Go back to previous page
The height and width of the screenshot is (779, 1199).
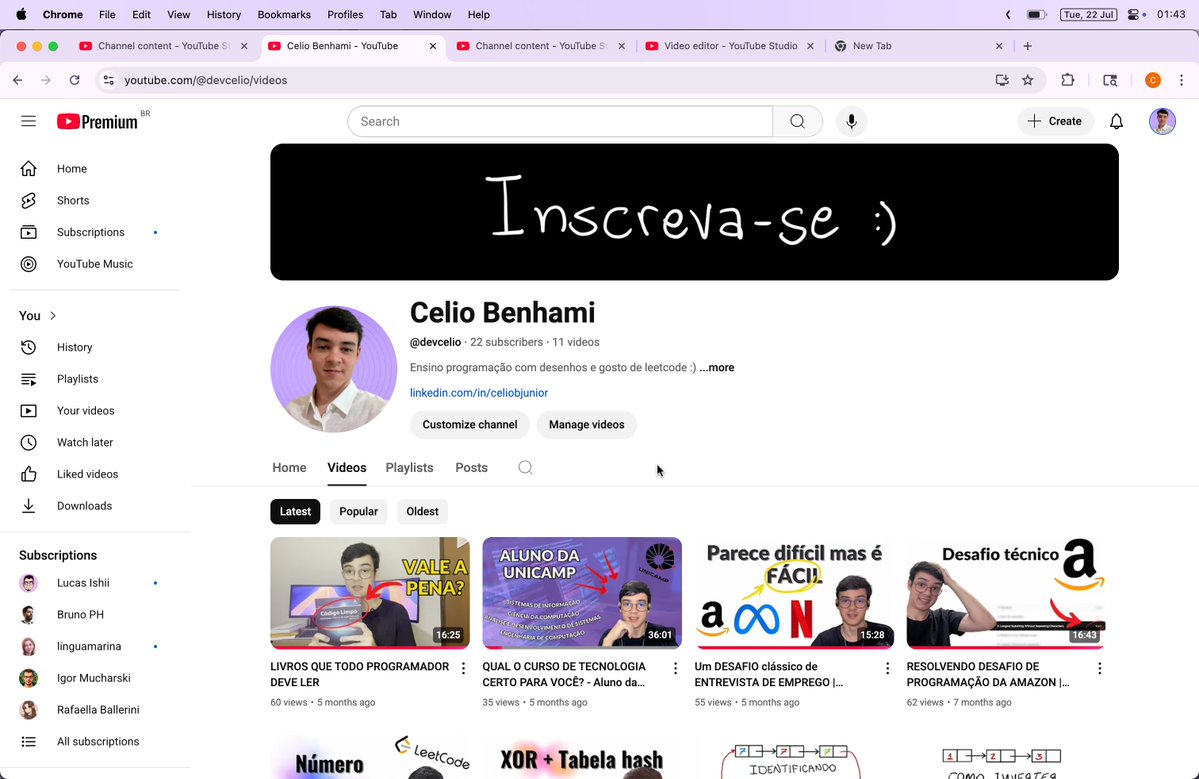[18, 80]
